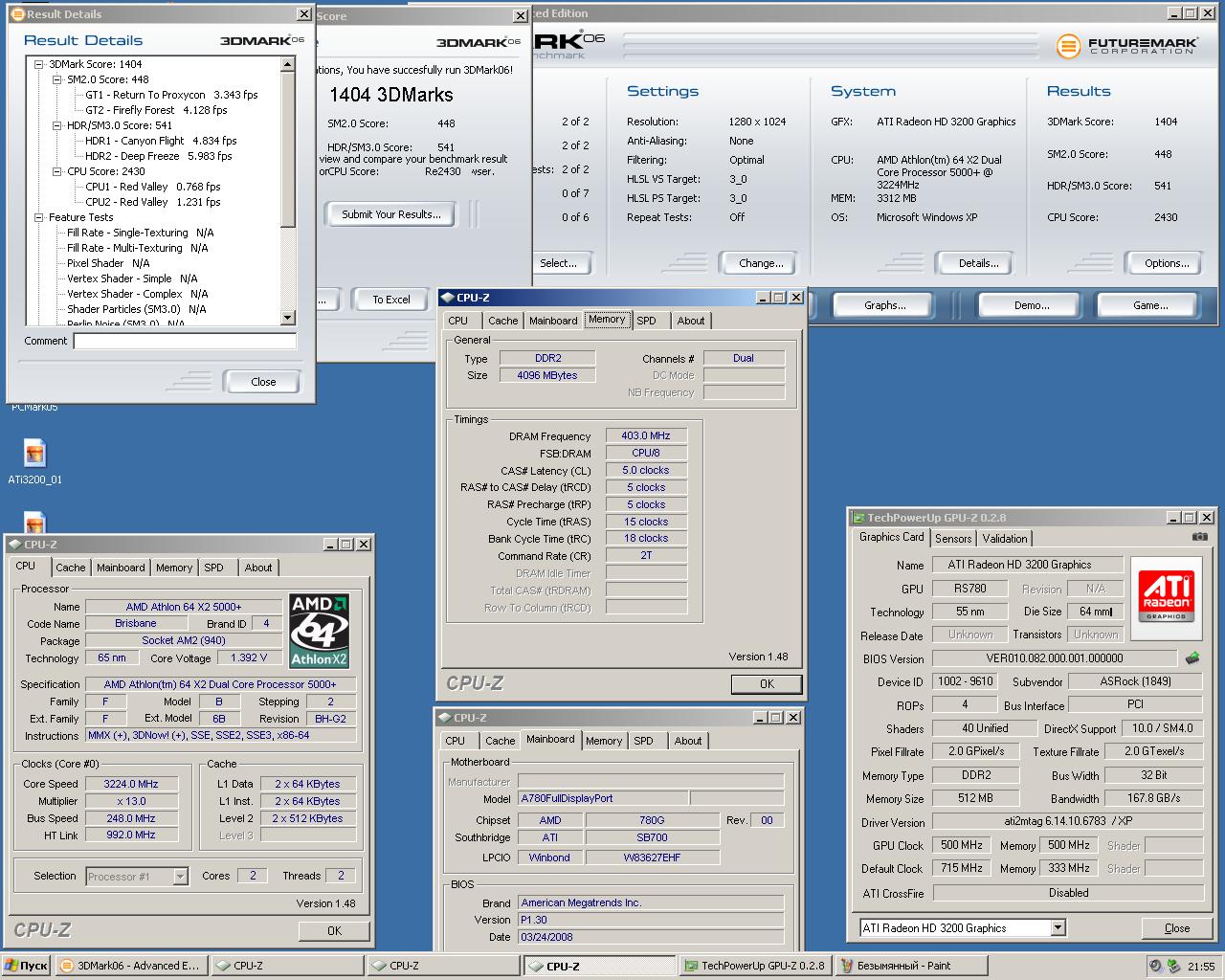Viewport: 1225px width, 980px height.
Task: Collapse HDR/SM3.0 Score tree node
Action: 57,125
